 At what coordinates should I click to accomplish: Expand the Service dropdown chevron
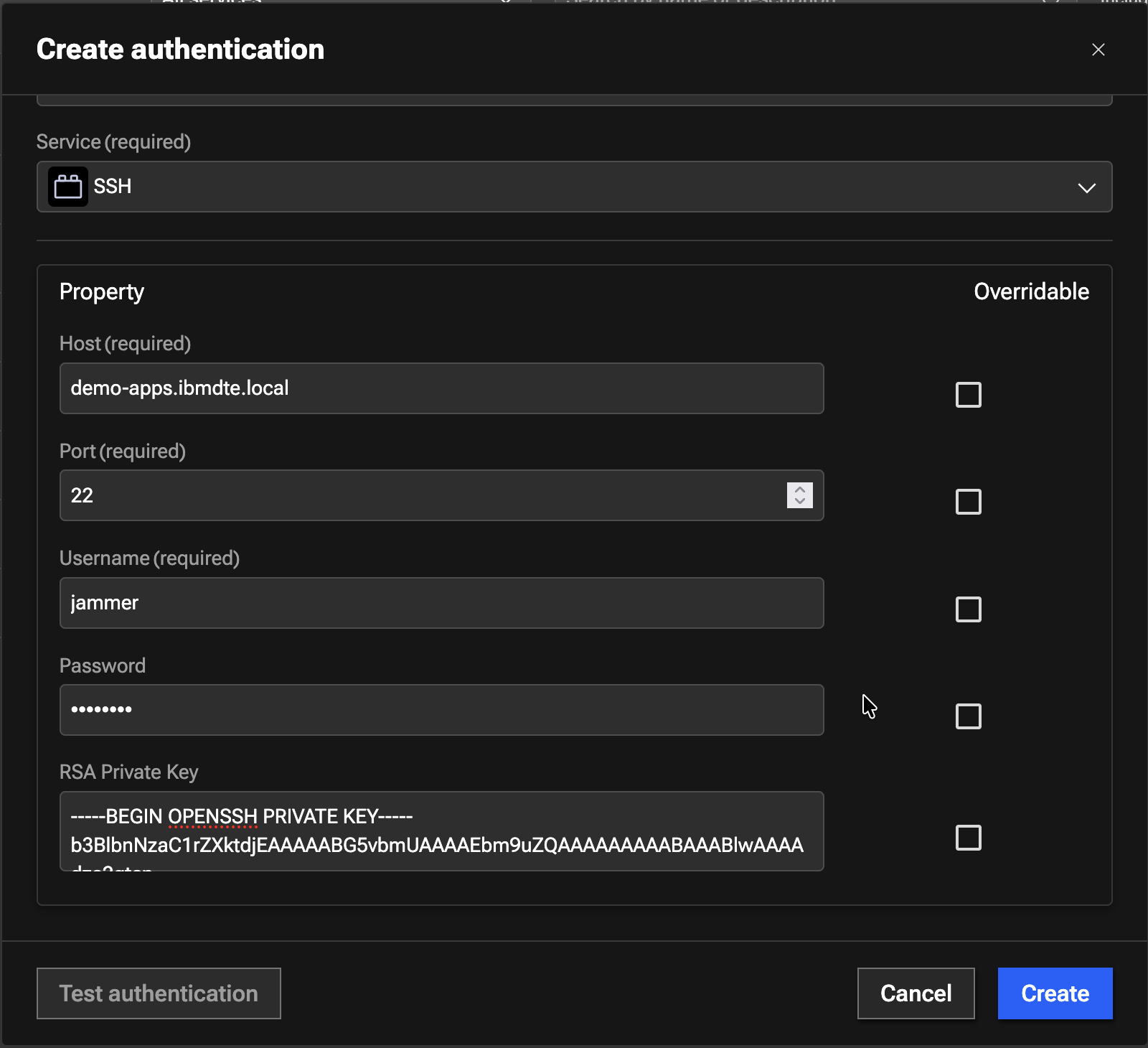point(1086,187)
